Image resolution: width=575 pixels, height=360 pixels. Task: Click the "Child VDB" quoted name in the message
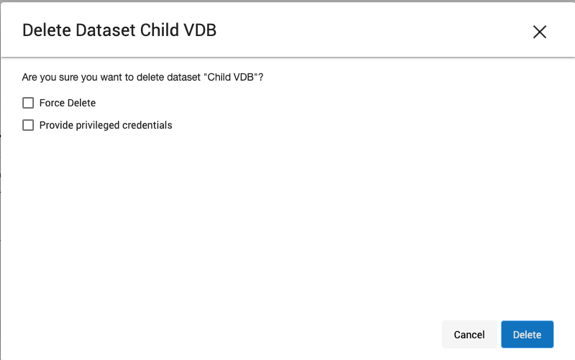pyautogui.click(x=230, y=77)
